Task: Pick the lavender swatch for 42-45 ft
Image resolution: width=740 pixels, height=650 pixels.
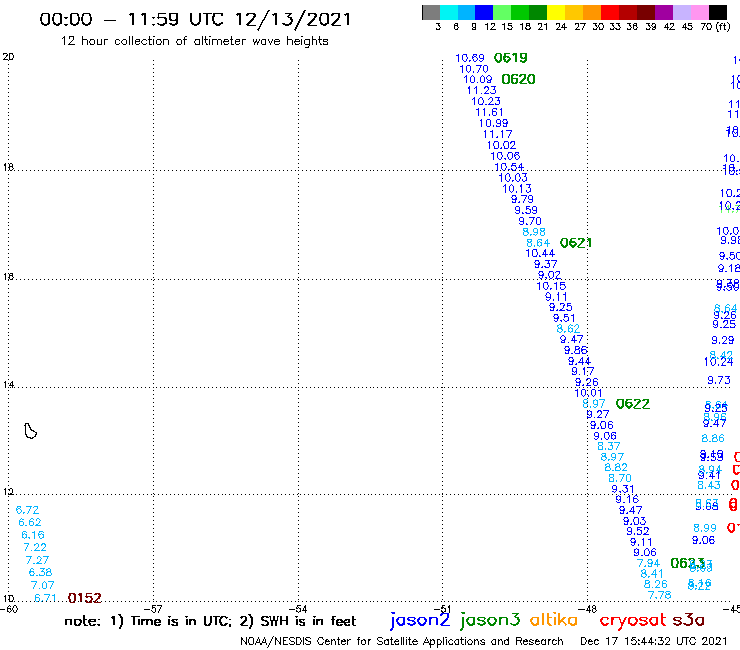Action: 682,12
